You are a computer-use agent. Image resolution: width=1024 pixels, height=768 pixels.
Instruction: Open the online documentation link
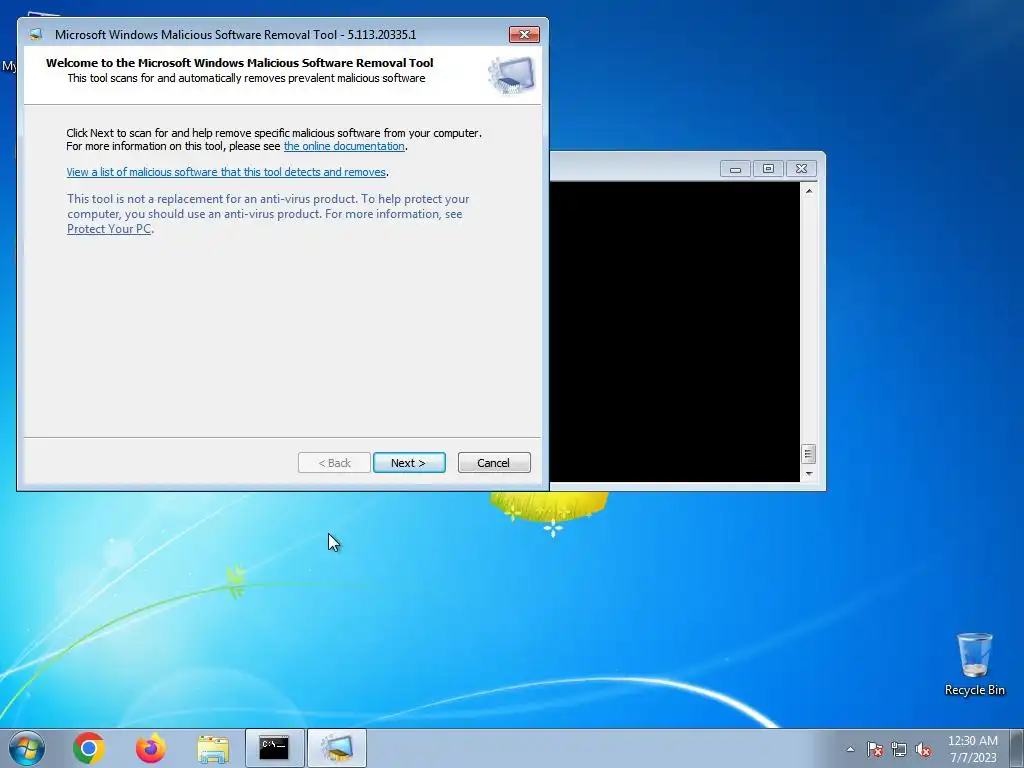[x=344, y=146]
